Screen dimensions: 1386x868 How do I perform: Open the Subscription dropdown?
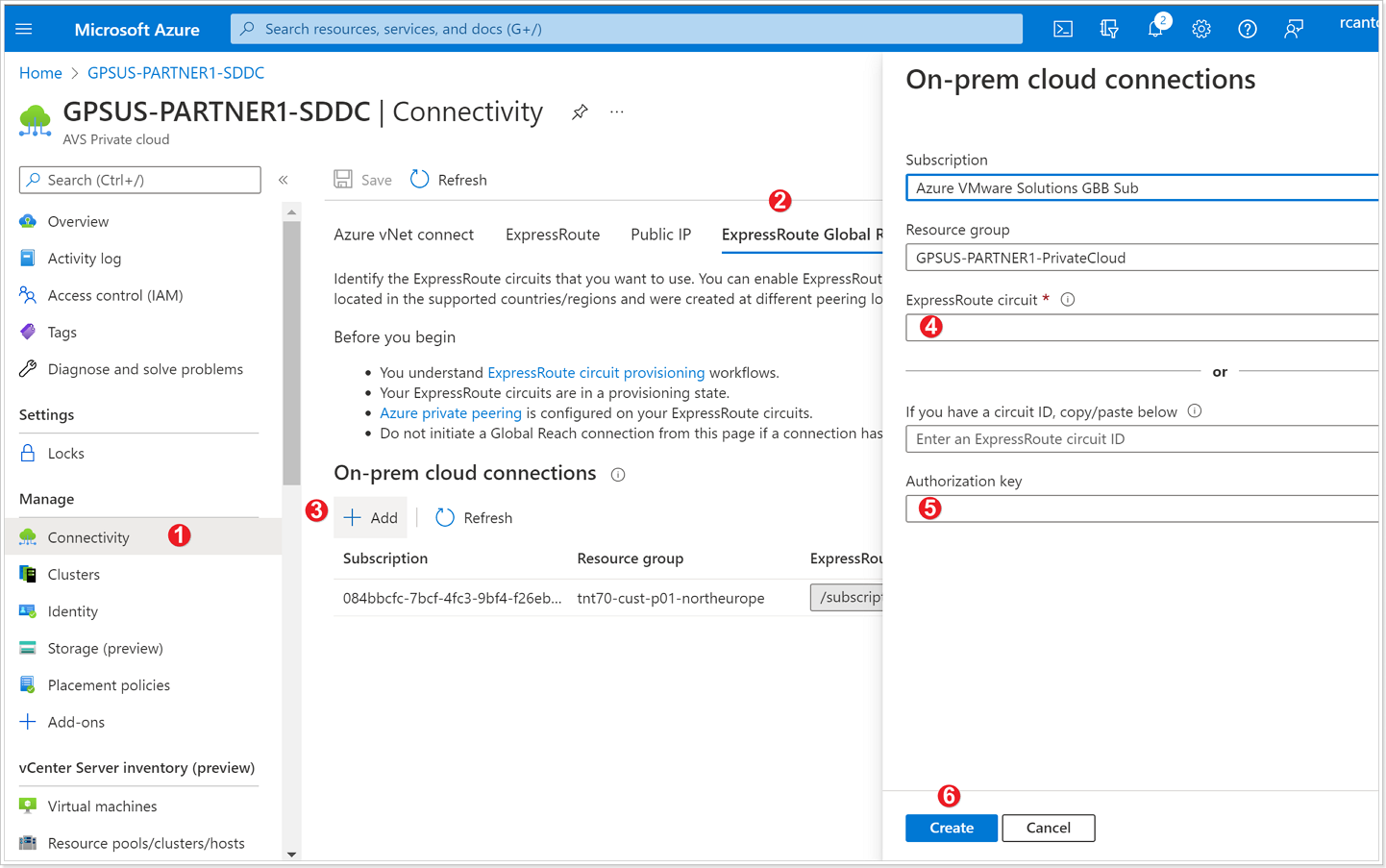[x=1142, y=187]
